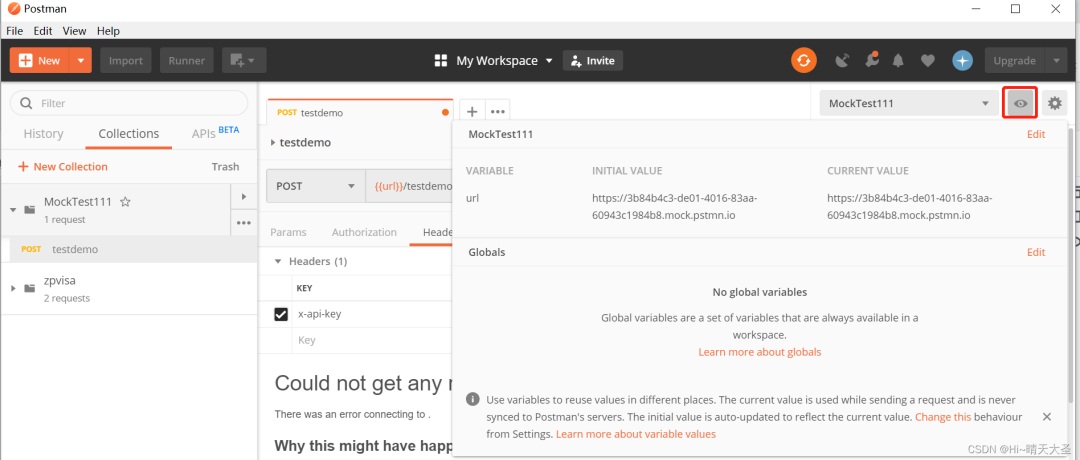The height and width of the screenshot is (460, 1080).
Task: Switch to the History tab
Action: pyautogui.click(x=43, y=134)
